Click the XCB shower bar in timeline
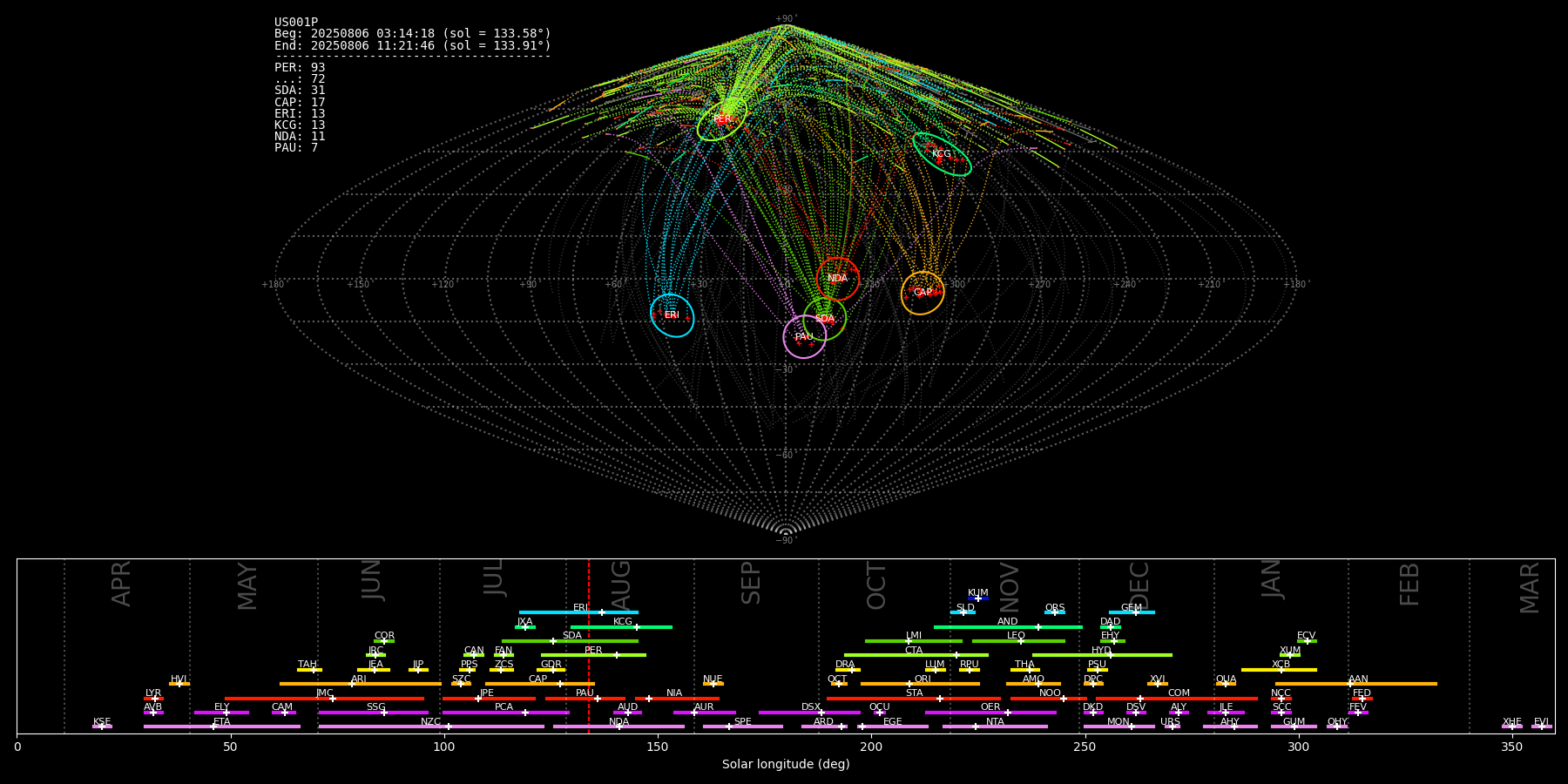The width and height of the screenshot is (1568, 784). pos(1279,670)
